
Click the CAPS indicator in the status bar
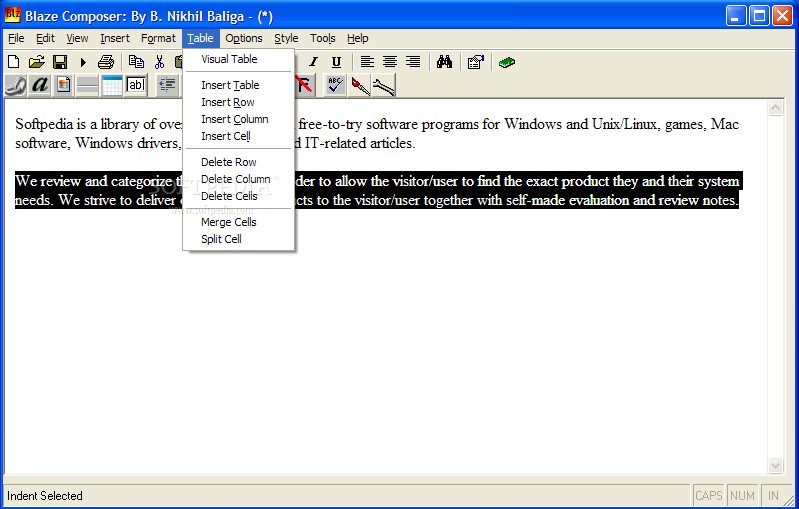709,496
